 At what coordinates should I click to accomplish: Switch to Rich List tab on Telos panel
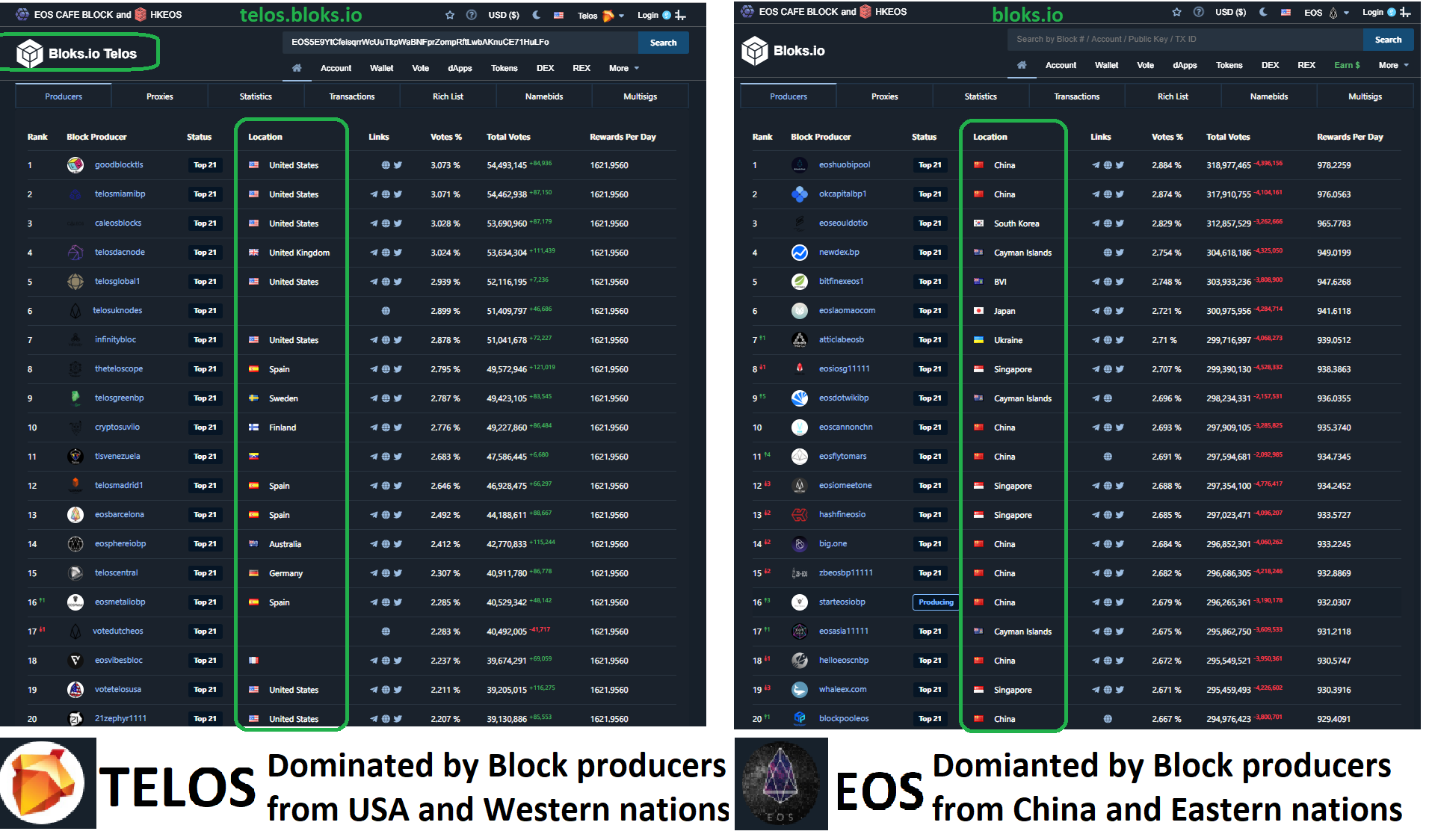[x=448, y=96]
